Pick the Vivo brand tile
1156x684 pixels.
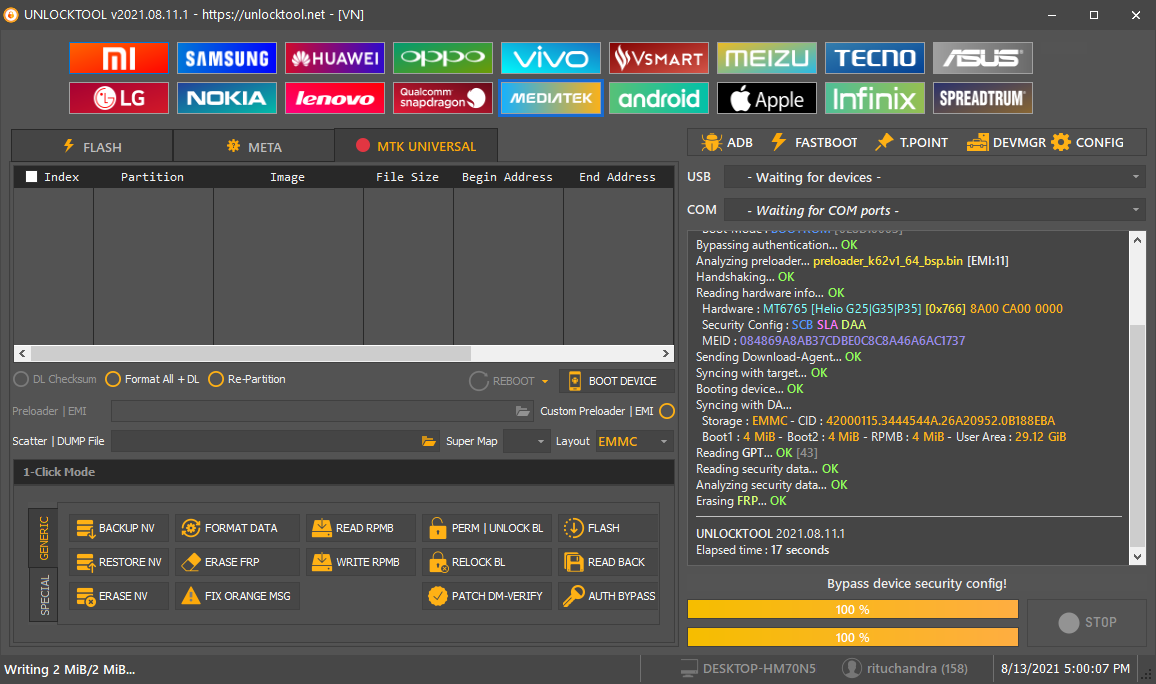[551, 58]
